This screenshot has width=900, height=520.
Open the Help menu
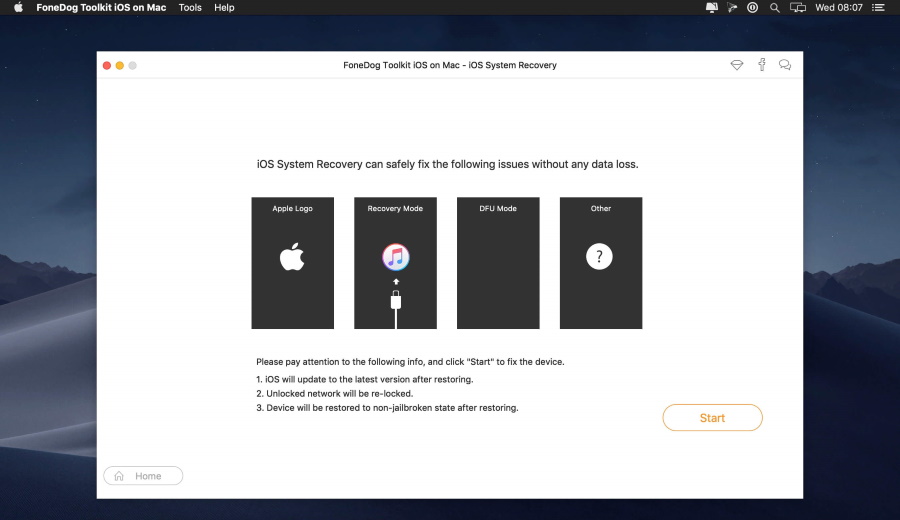coord(224,7)
